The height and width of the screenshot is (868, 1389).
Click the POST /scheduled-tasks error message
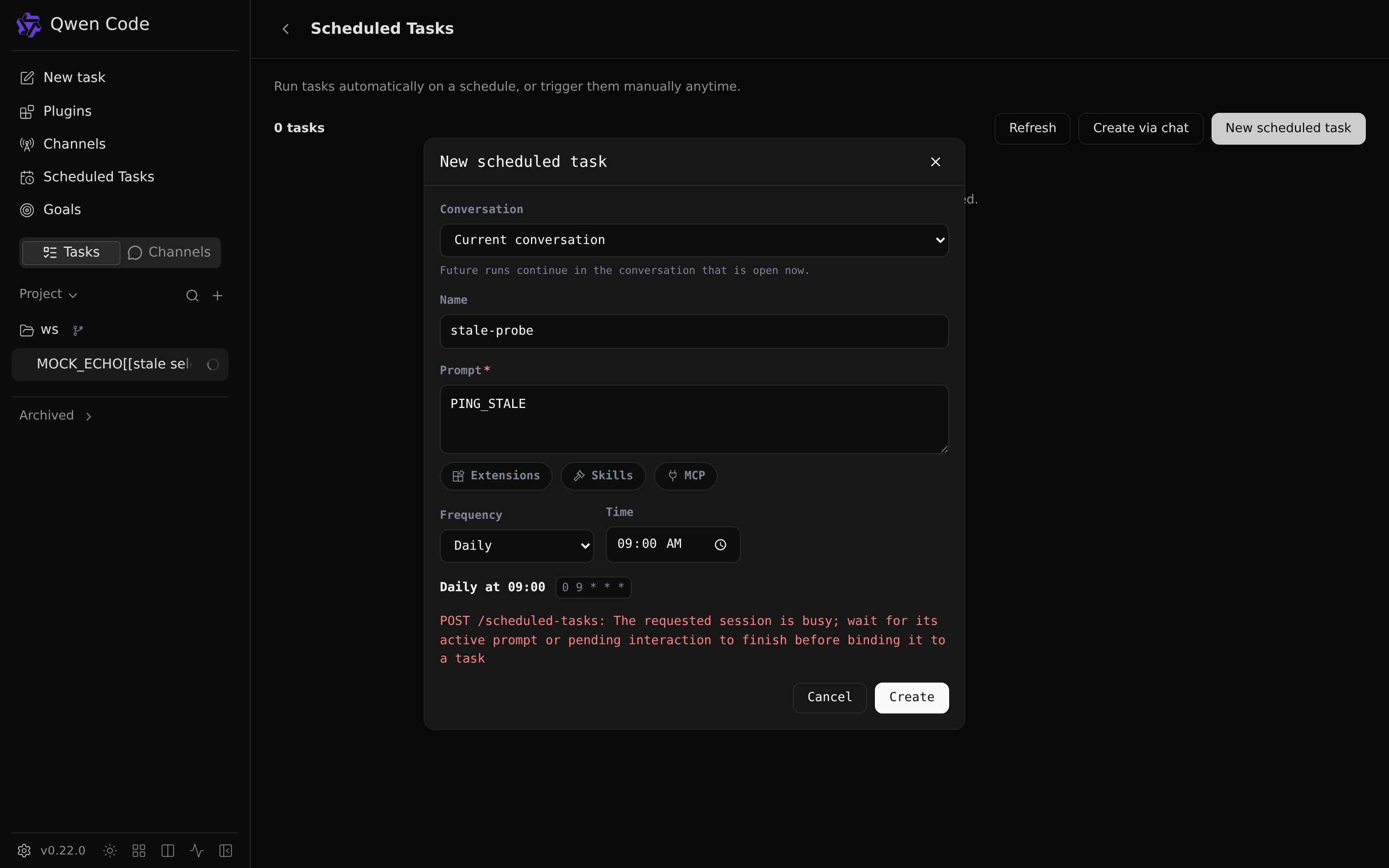pos(693,639)
